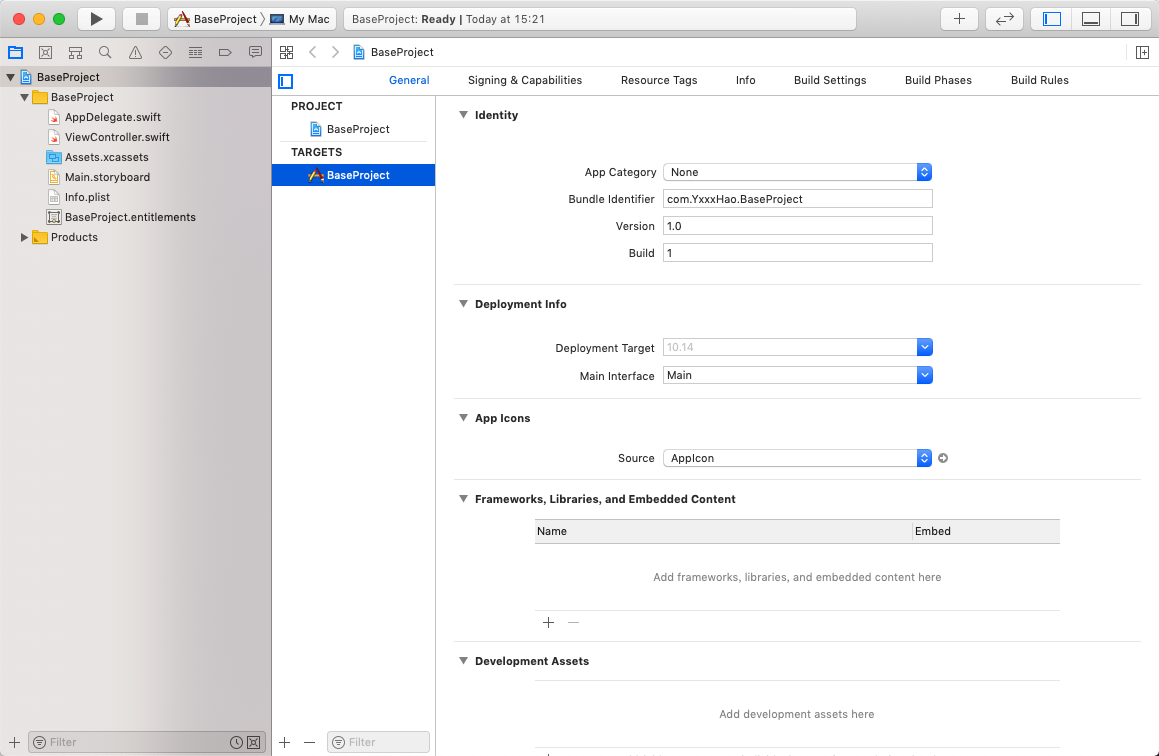Collapse the Identity section
This screenshot has width=1159, height=756.
pos(463,115)
